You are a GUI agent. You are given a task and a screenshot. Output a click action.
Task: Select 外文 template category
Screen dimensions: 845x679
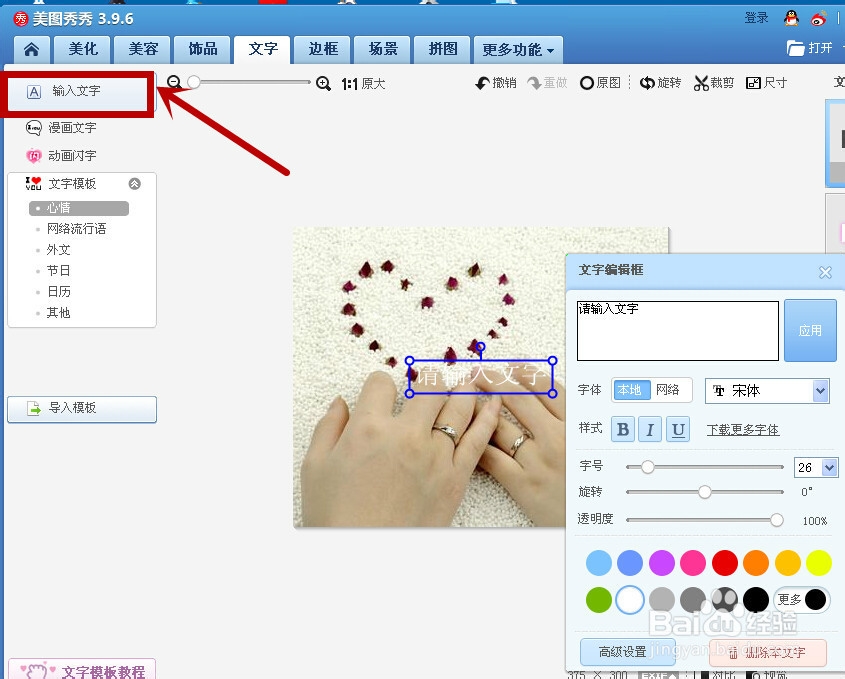pos(58,250)
